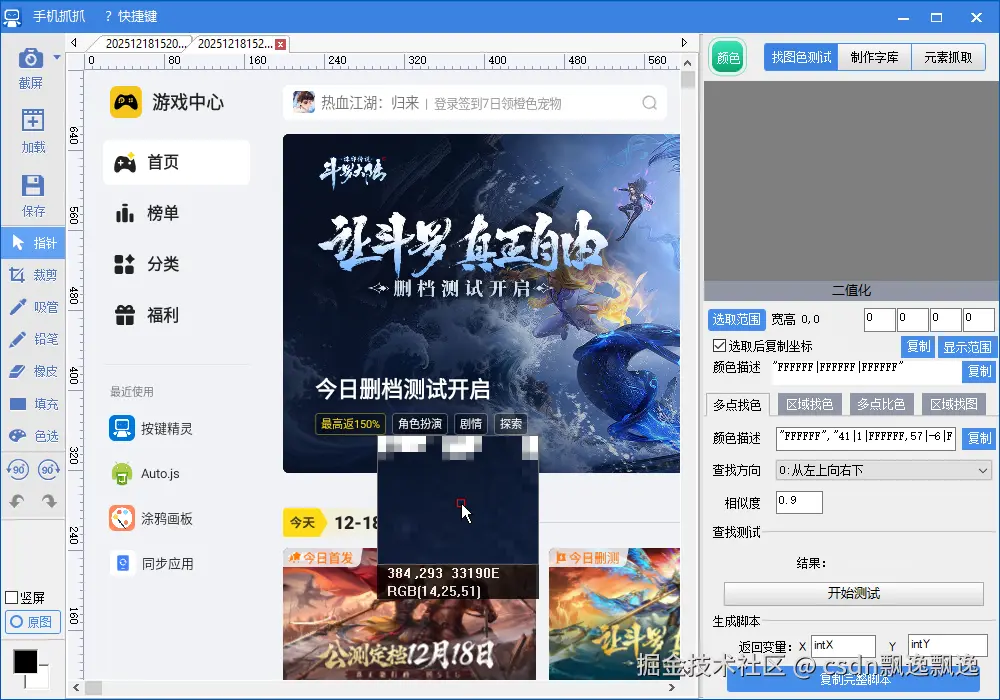The width and height of the screenshot is (1000, 700).
Task: Click the first range coordinate input box
Action: tap(879, 319)
